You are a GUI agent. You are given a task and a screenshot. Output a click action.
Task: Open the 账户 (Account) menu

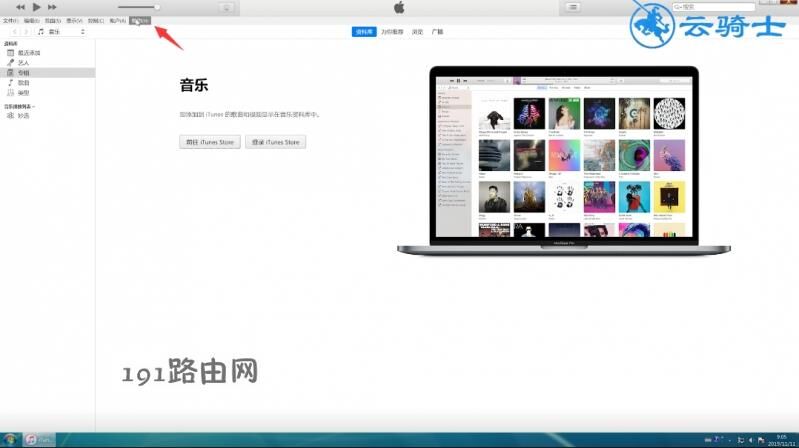118,21
